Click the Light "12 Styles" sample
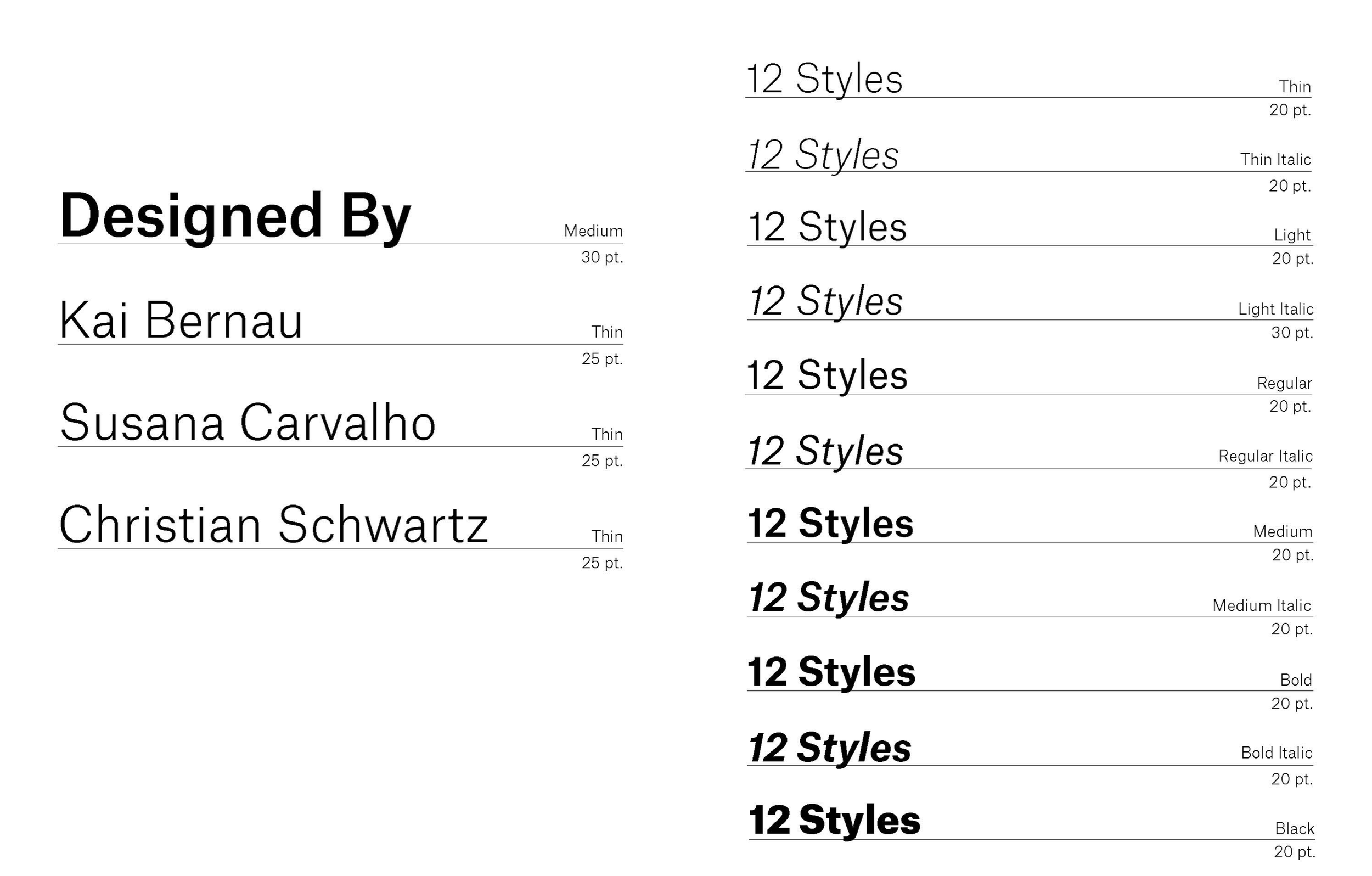 coord(827,228)
